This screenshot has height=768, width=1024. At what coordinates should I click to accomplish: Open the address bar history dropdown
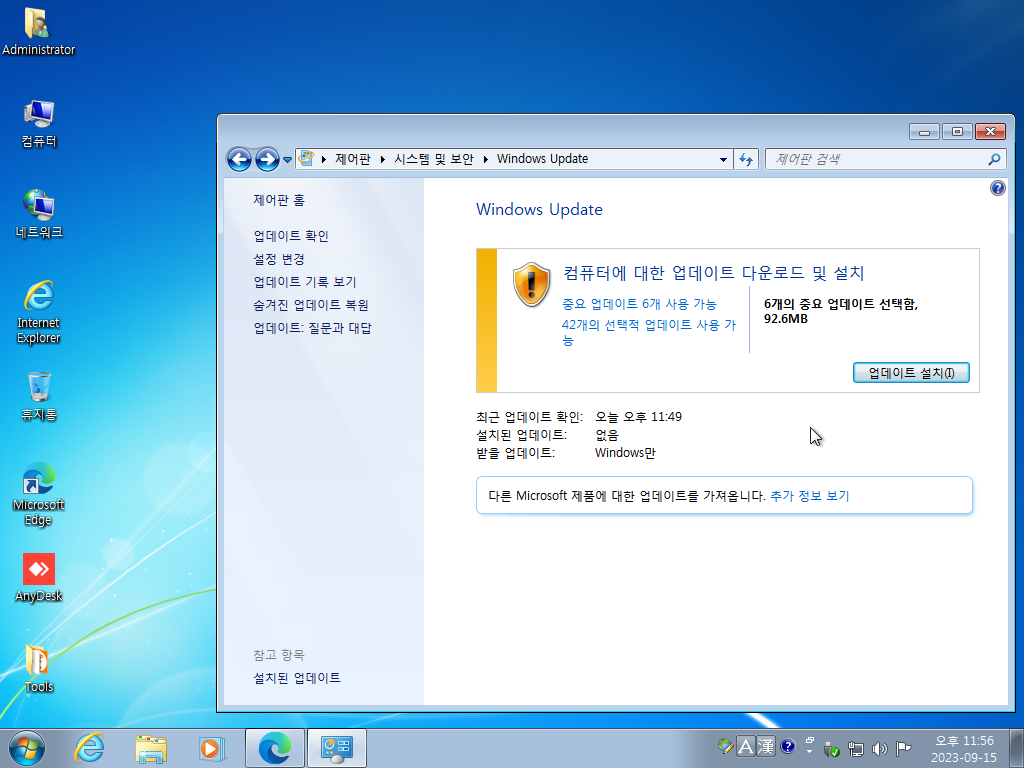tap(723, 159)
